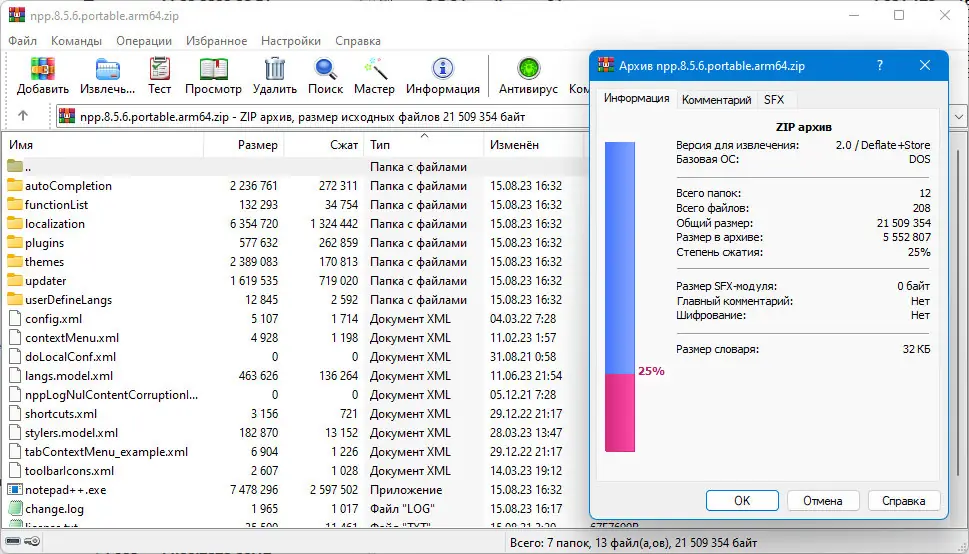This screenshot has width=969, height=554.
Task: Click the WinRAR icon in main title bar
Action: 17,16
